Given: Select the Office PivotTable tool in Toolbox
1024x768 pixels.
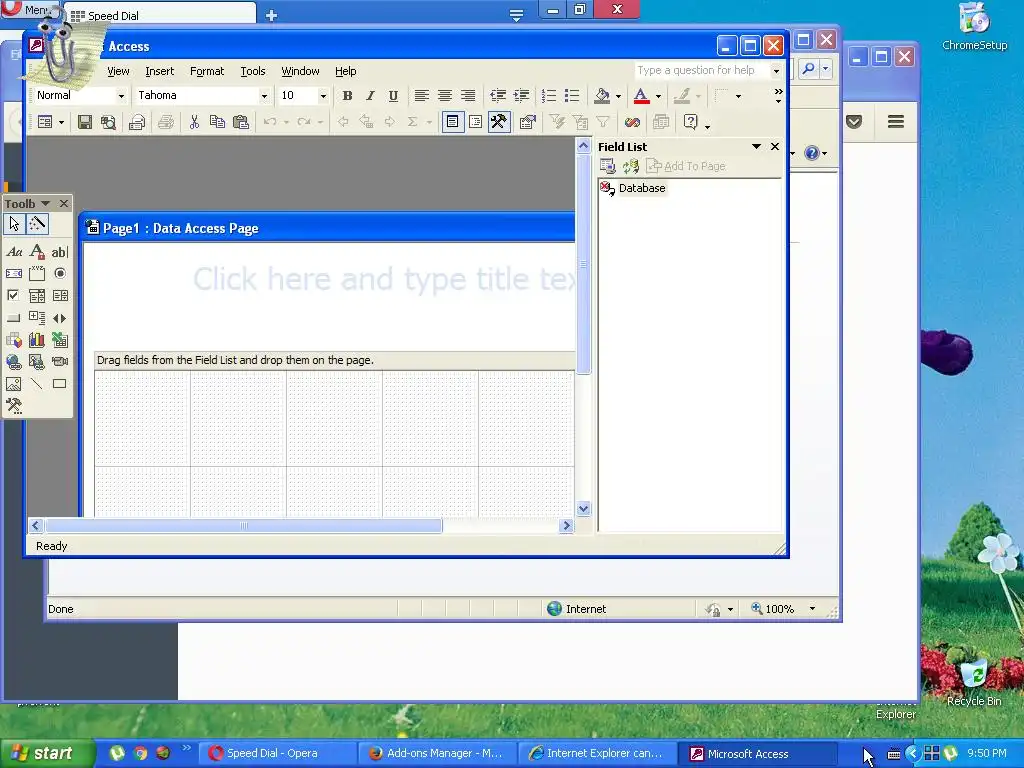Looking at the screenshot, I should pos(14,340).
